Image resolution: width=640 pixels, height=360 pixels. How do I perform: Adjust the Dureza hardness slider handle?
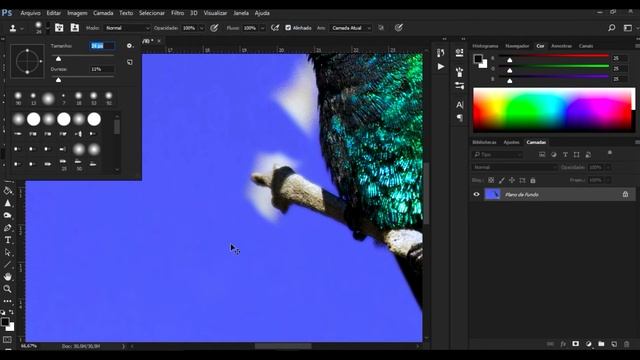click(x=58, y=80)
